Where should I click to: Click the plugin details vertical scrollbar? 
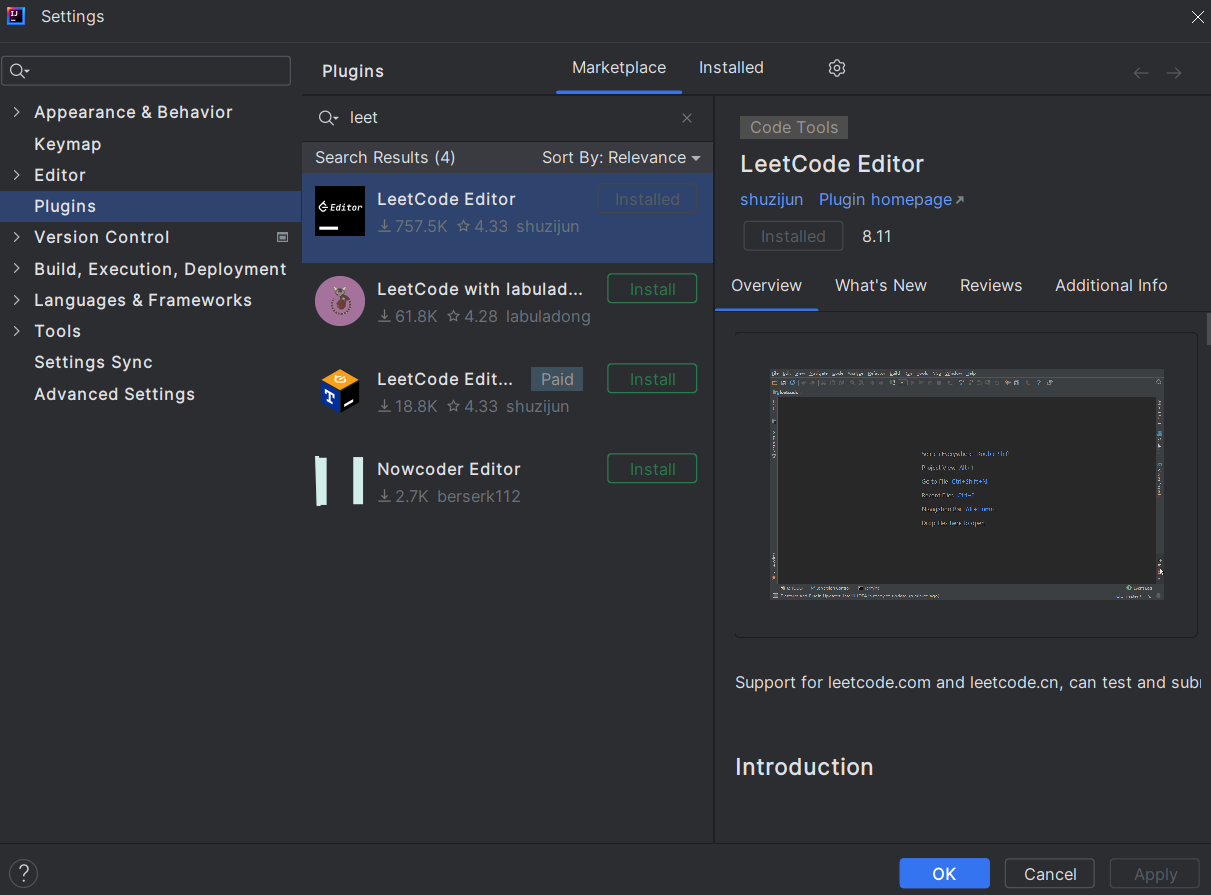click(1207, 328)
